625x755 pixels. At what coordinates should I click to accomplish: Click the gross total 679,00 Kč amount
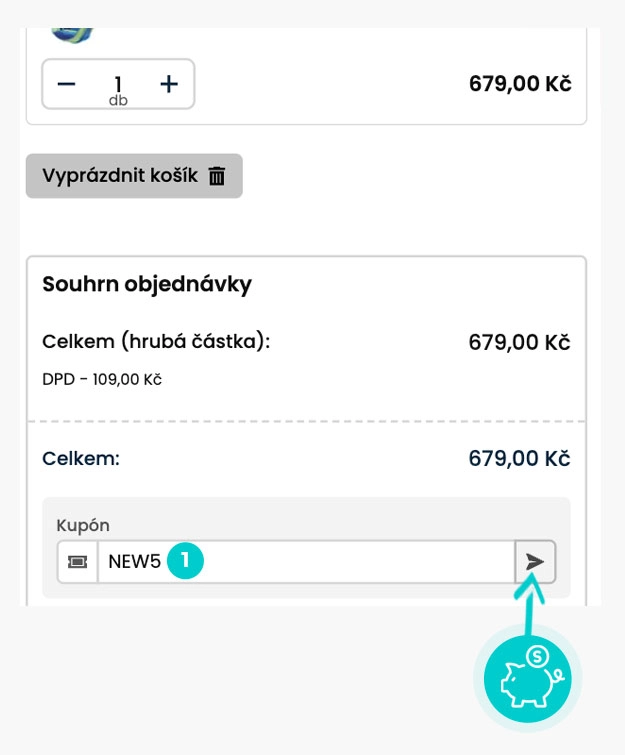click(519, 343)
